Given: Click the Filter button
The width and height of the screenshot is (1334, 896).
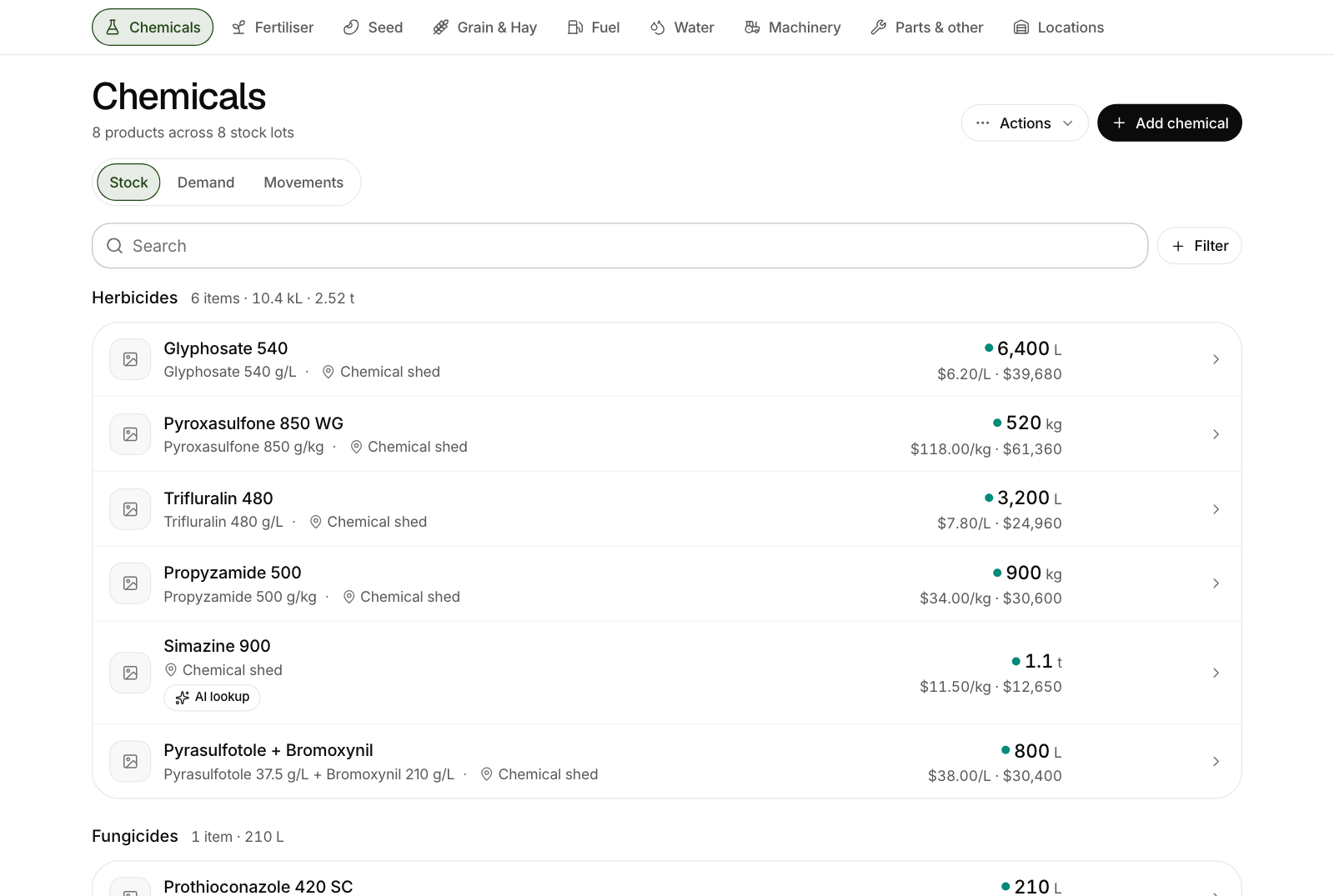Looking at the screenshot, I should pos(1200,246).
